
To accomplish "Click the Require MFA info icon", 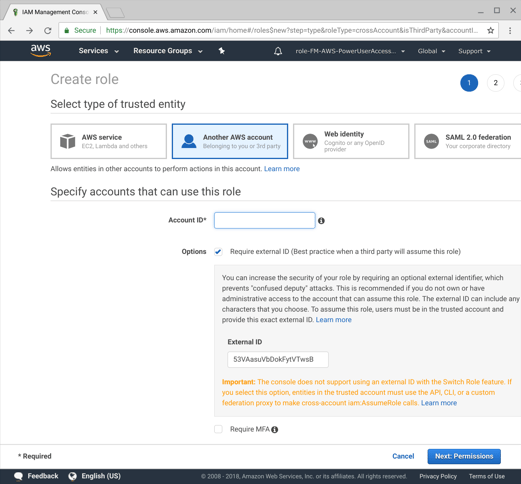I will point(275,430).
